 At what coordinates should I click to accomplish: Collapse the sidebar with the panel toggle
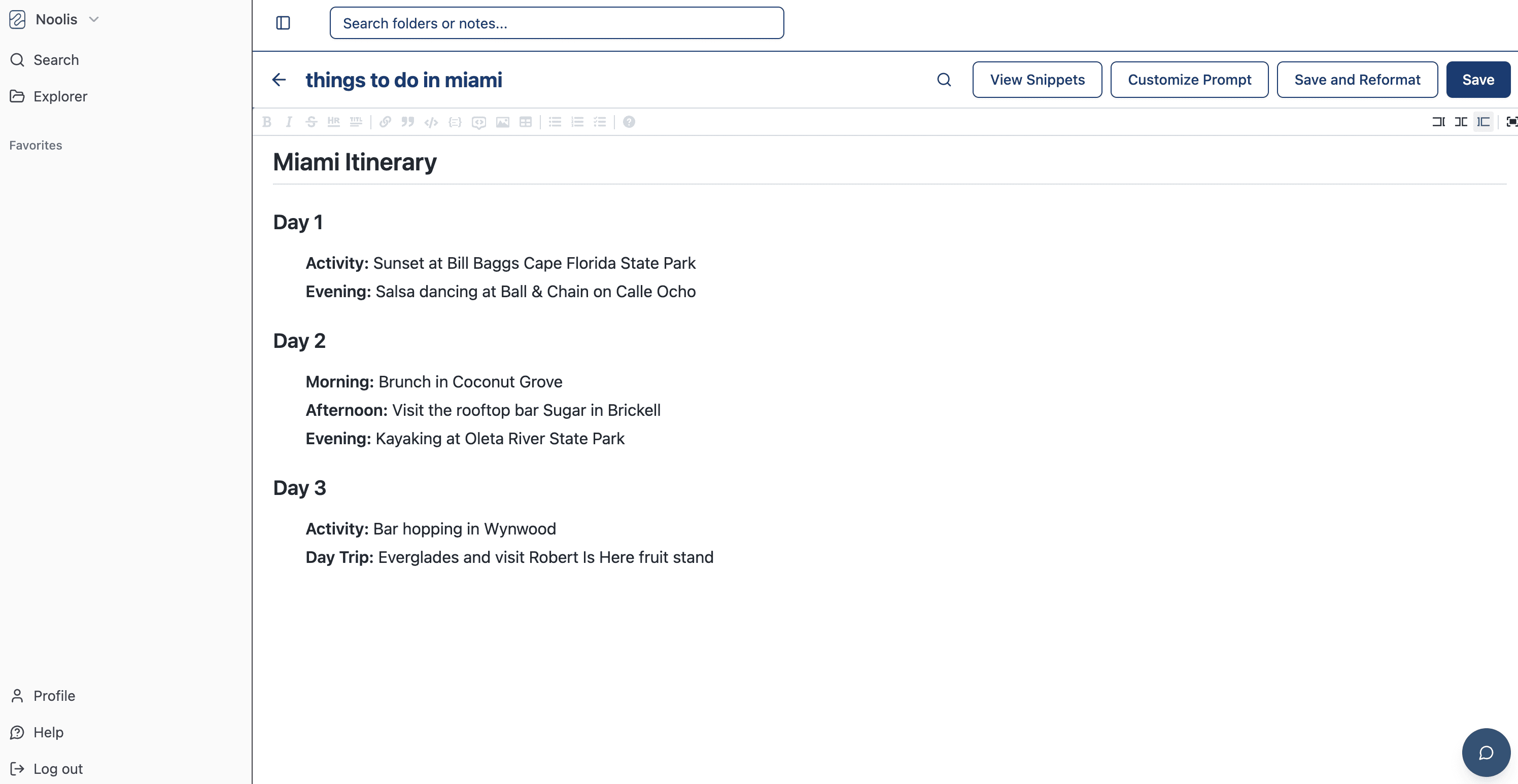tap(283, 23)
